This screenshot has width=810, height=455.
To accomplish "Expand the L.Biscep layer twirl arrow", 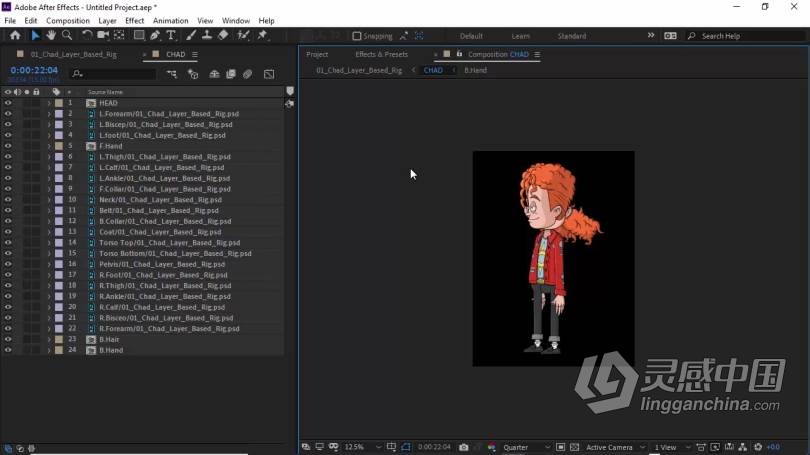I will point(49,124).
